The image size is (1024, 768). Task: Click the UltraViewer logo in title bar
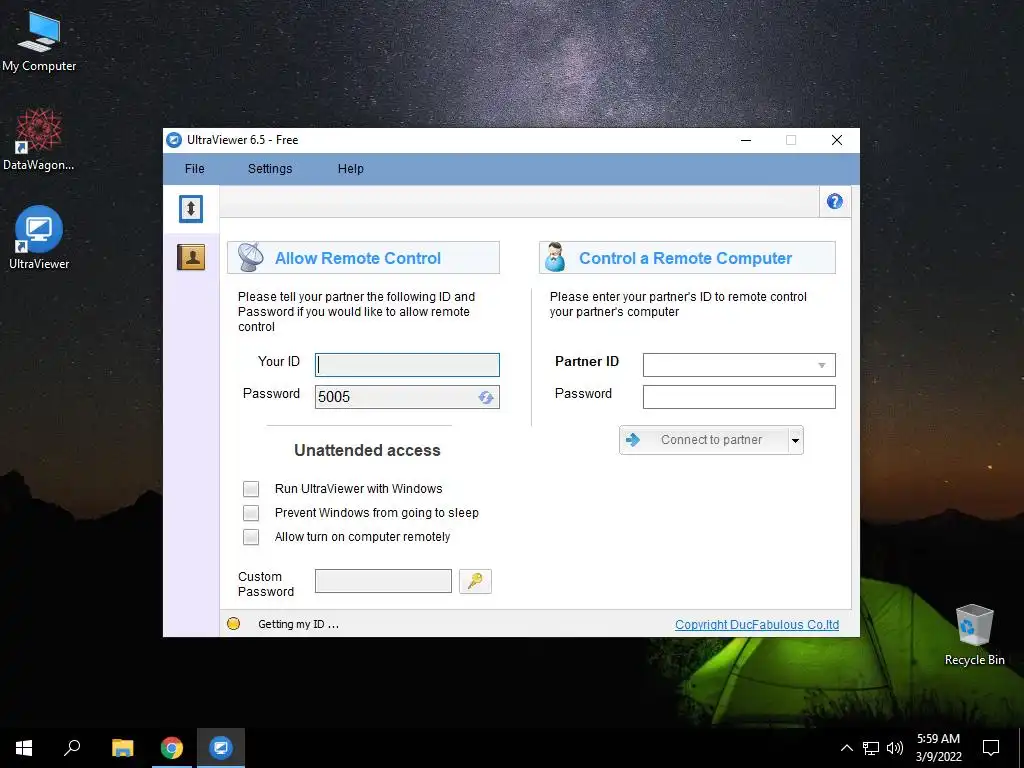[x=174, y=140]
